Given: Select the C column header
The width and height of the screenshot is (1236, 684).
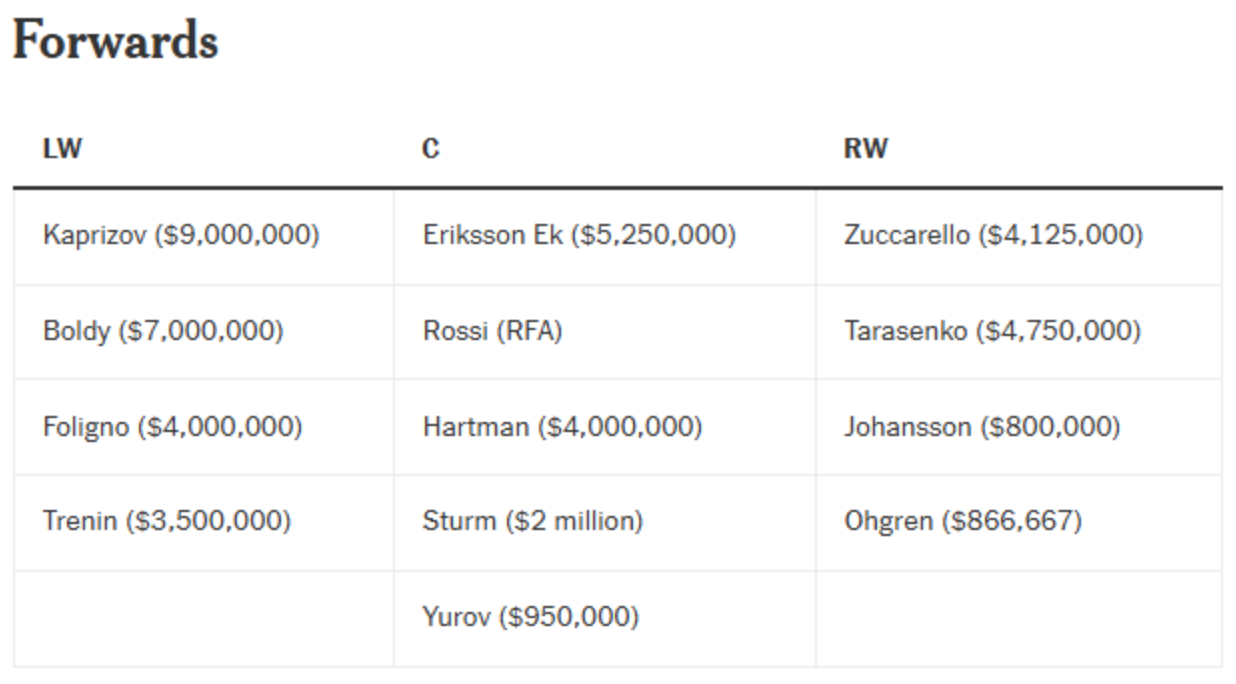Looking at the screenshot, I should click(x=430, y=149).
